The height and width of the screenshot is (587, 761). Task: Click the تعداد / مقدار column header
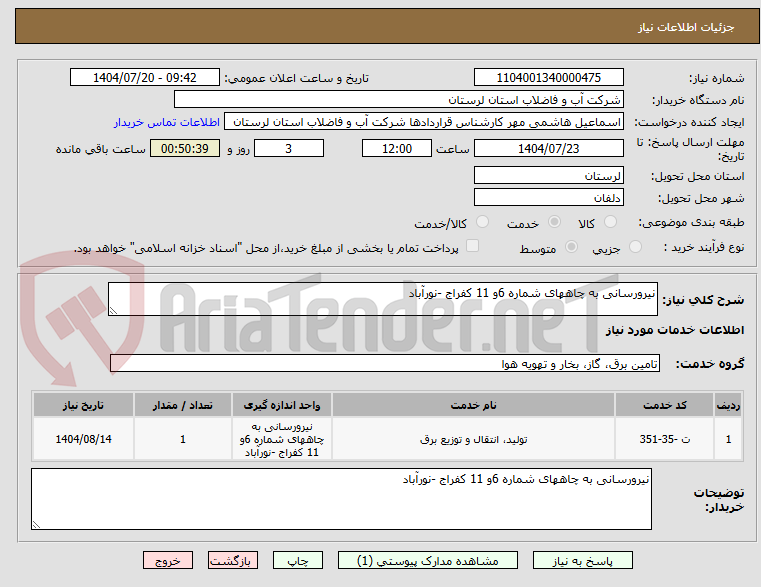(182, 405)
